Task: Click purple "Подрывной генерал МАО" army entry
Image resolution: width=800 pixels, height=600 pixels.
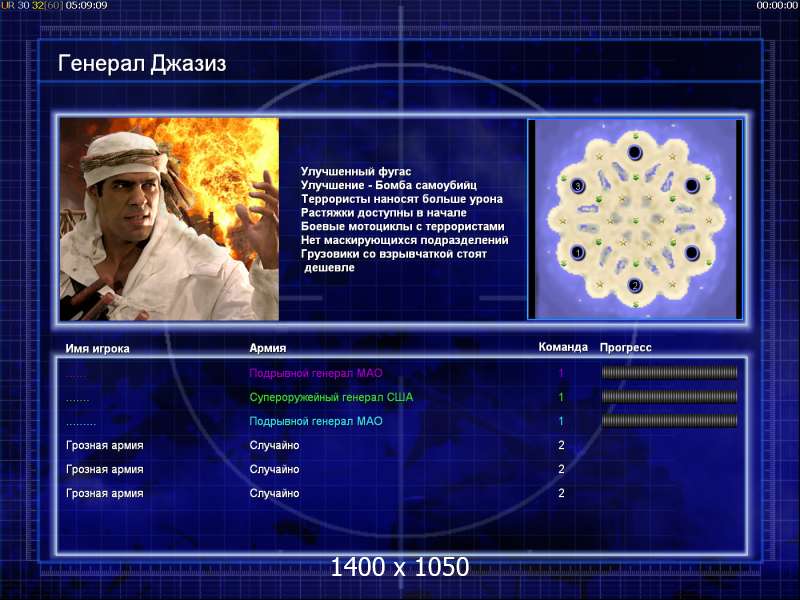Action: pyautogui.click(x=316, y=373)
